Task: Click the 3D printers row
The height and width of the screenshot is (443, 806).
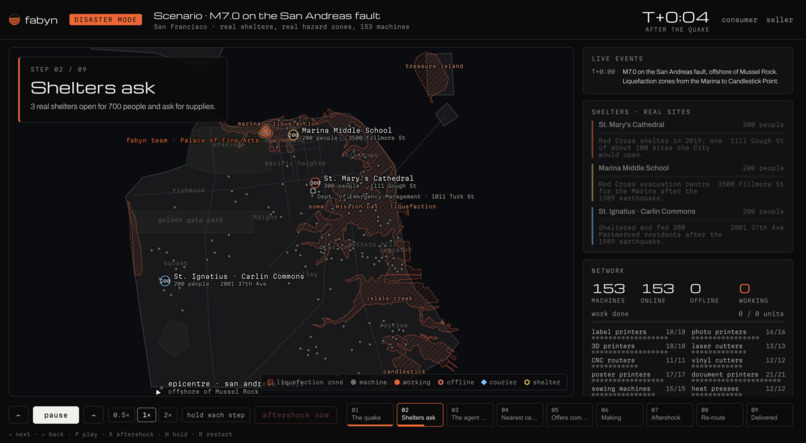Action: pos(638,348)
